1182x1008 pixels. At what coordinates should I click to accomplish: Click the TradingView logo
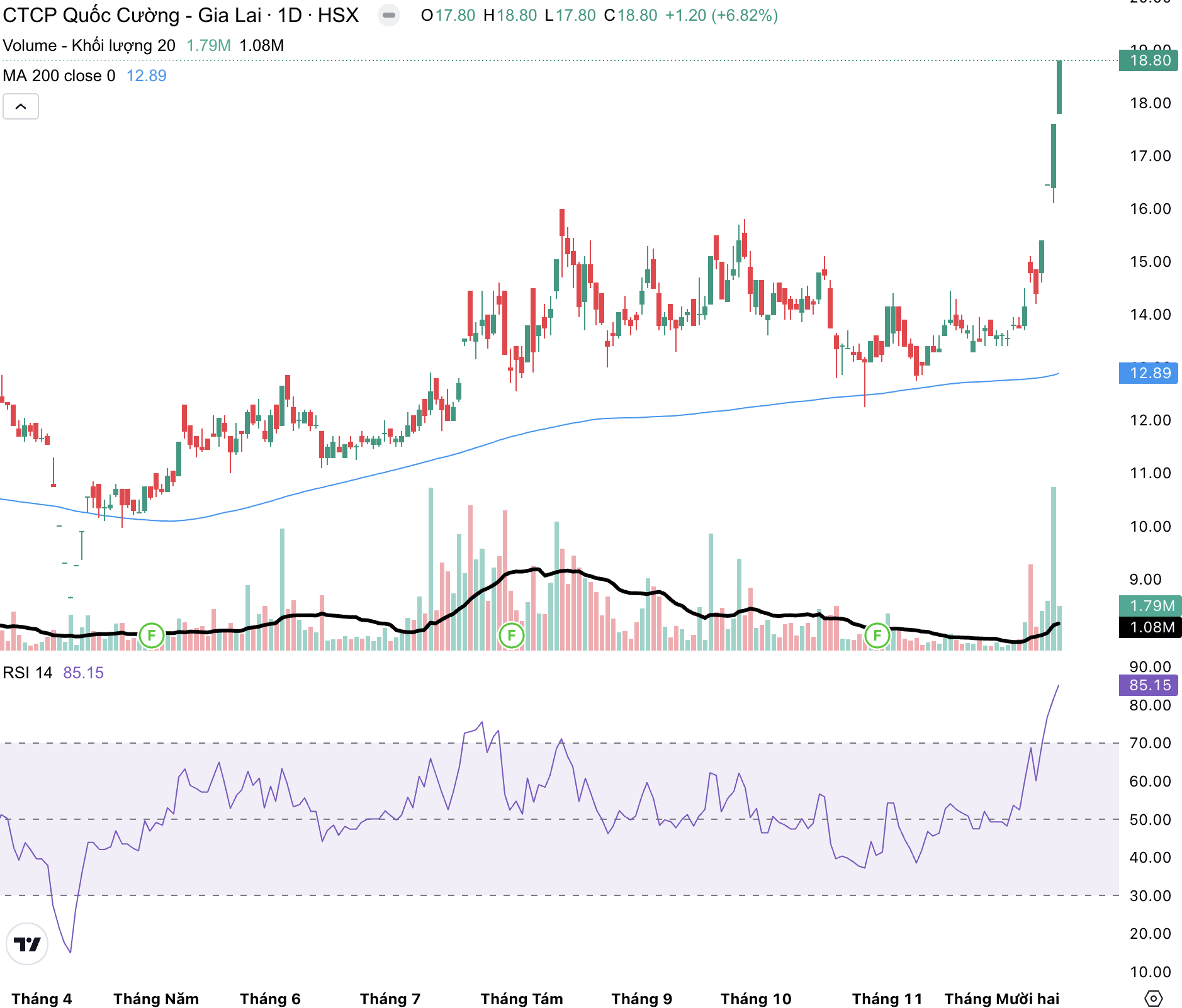[27, 944]
